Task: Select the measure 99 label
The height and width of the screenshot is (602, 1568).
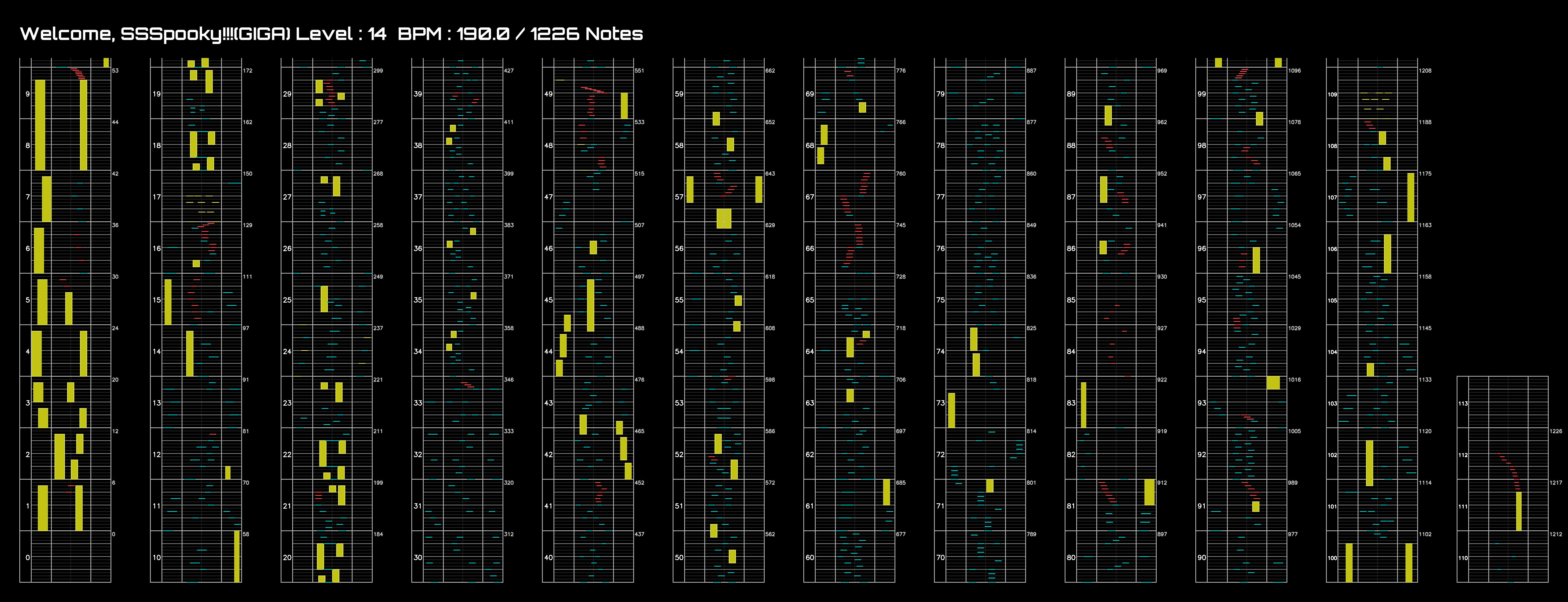Action: click(x=1201, y=94)
